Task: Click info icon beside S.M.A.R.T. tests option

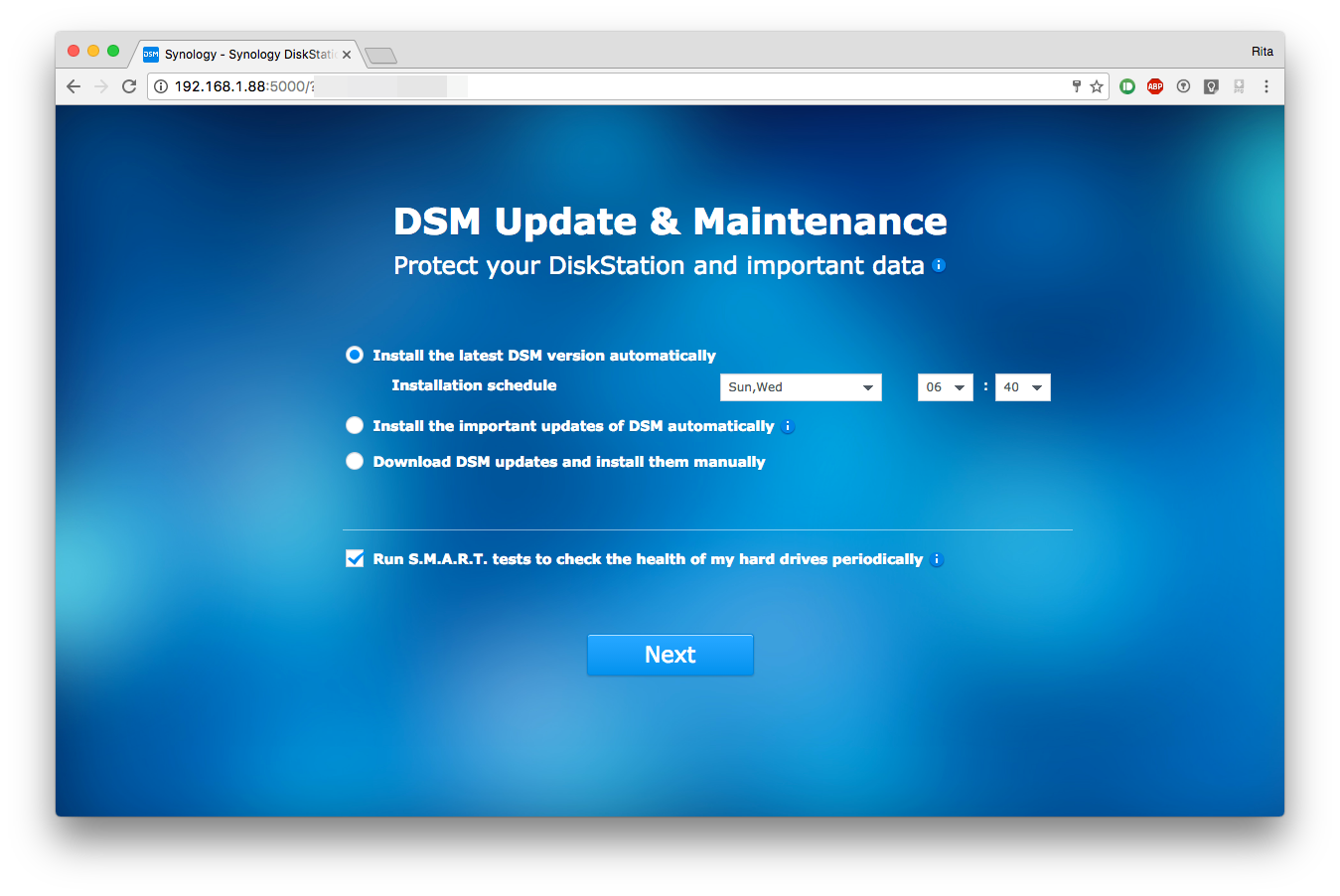Action: point(937,559)
